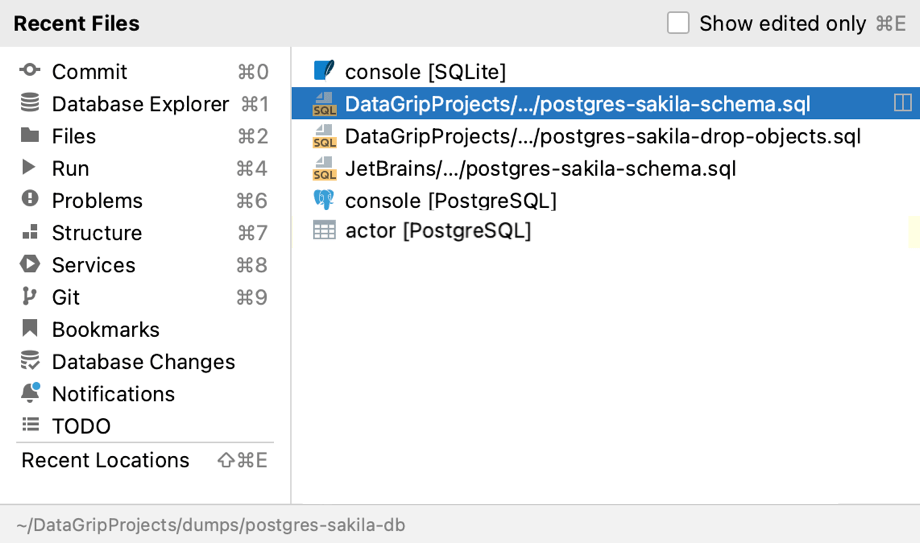
Task: Click the Problems exclamation icon
Action: tap(29, 199)
